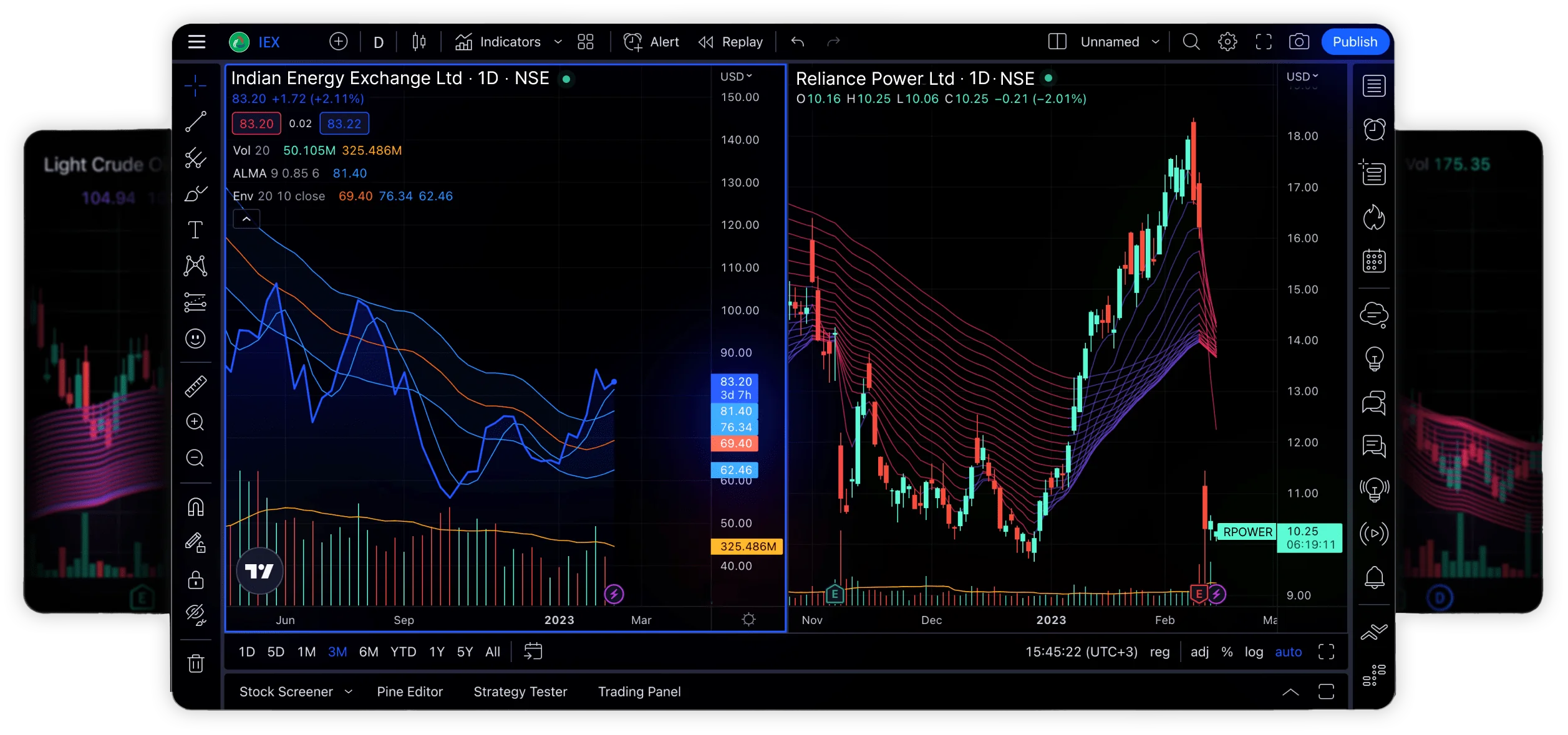This screenshot has height=735, width=1568.
Task: Select the YTD time range
Action: pyautogui.click(x=404, y=651)
